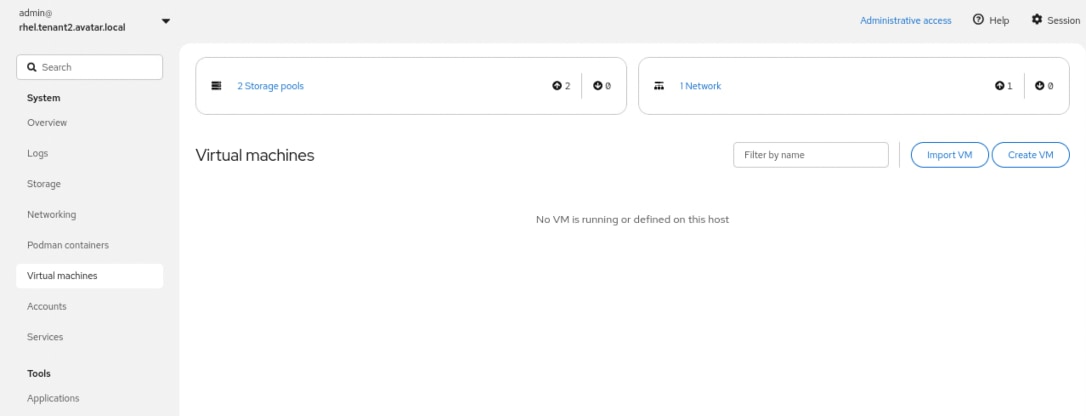Click the Network topology icon
The image size is (1086, 416).
point(659,86)
